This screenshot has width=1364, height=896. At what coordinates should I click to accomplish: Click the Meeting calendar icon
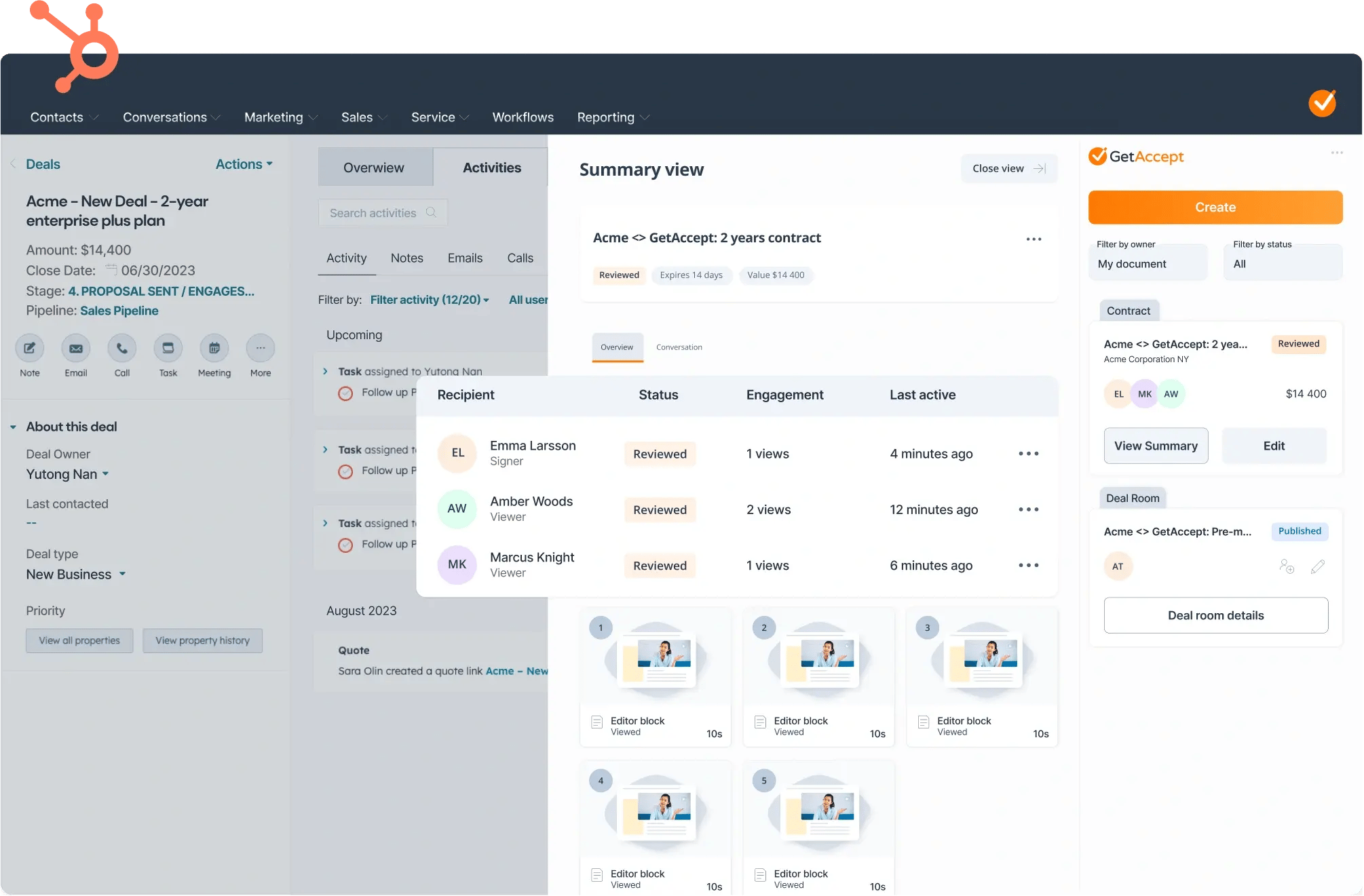[214, 349]
